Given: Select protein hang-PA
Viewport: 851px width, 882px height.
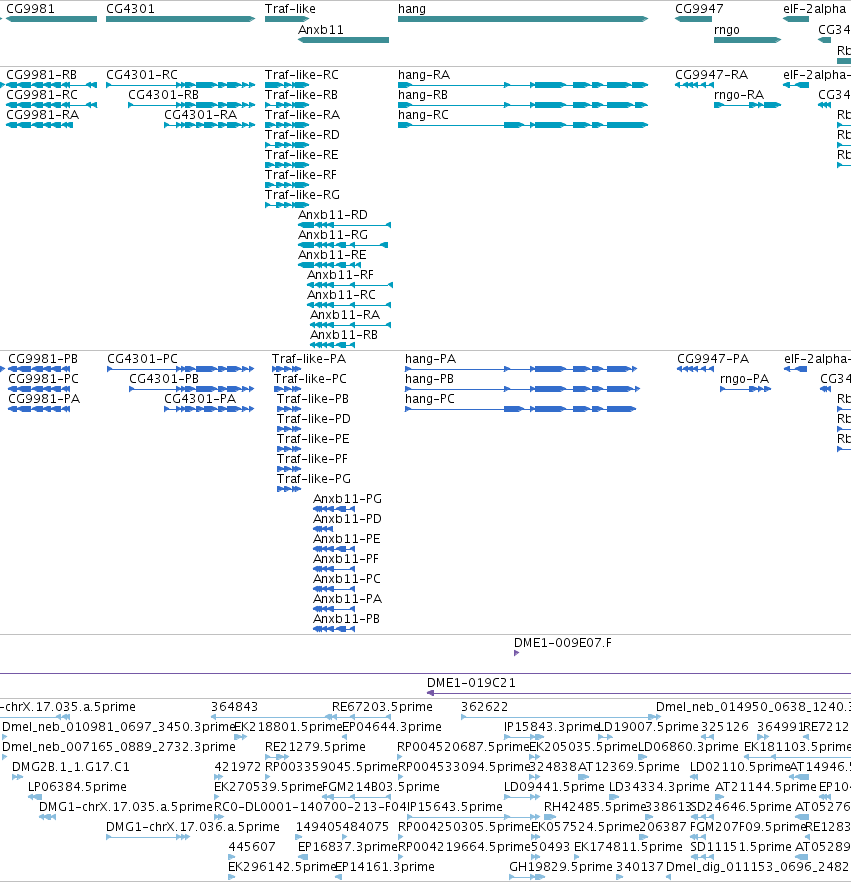Looking at the screenshot, I should 521,369.
